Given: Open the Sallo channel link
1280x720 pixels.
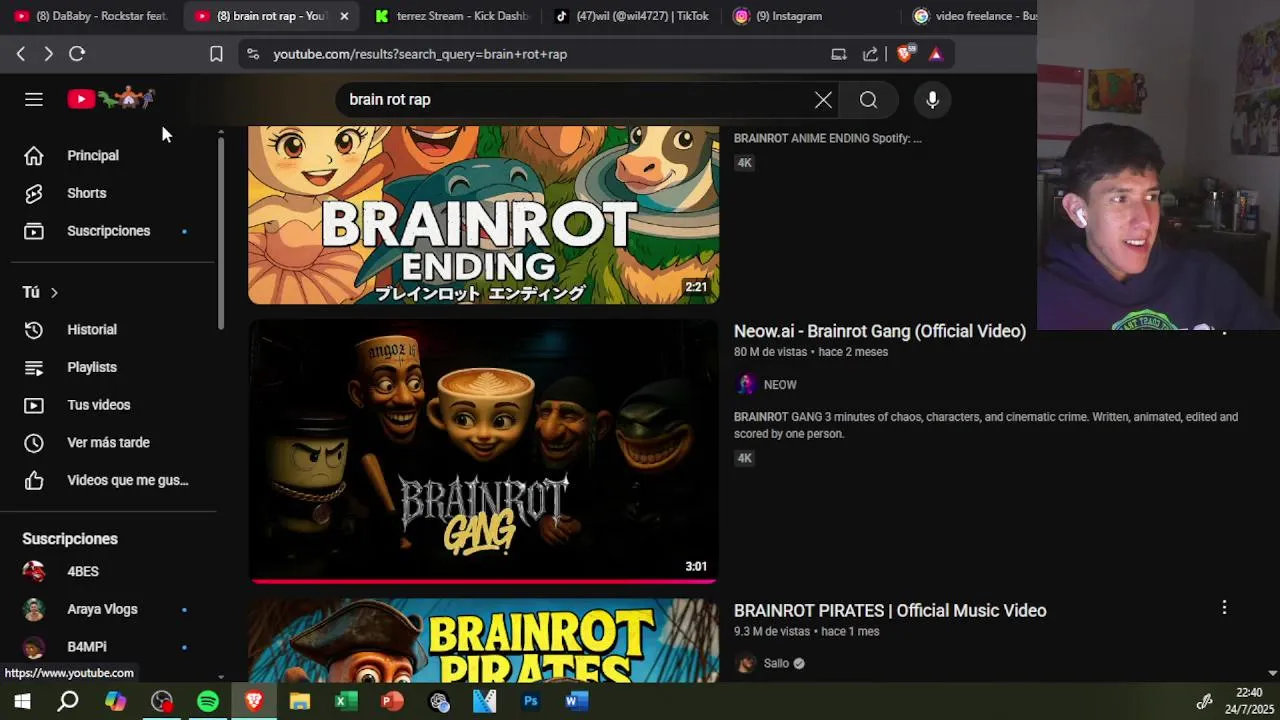Looking at the screenshot, I should pos(776,663).
